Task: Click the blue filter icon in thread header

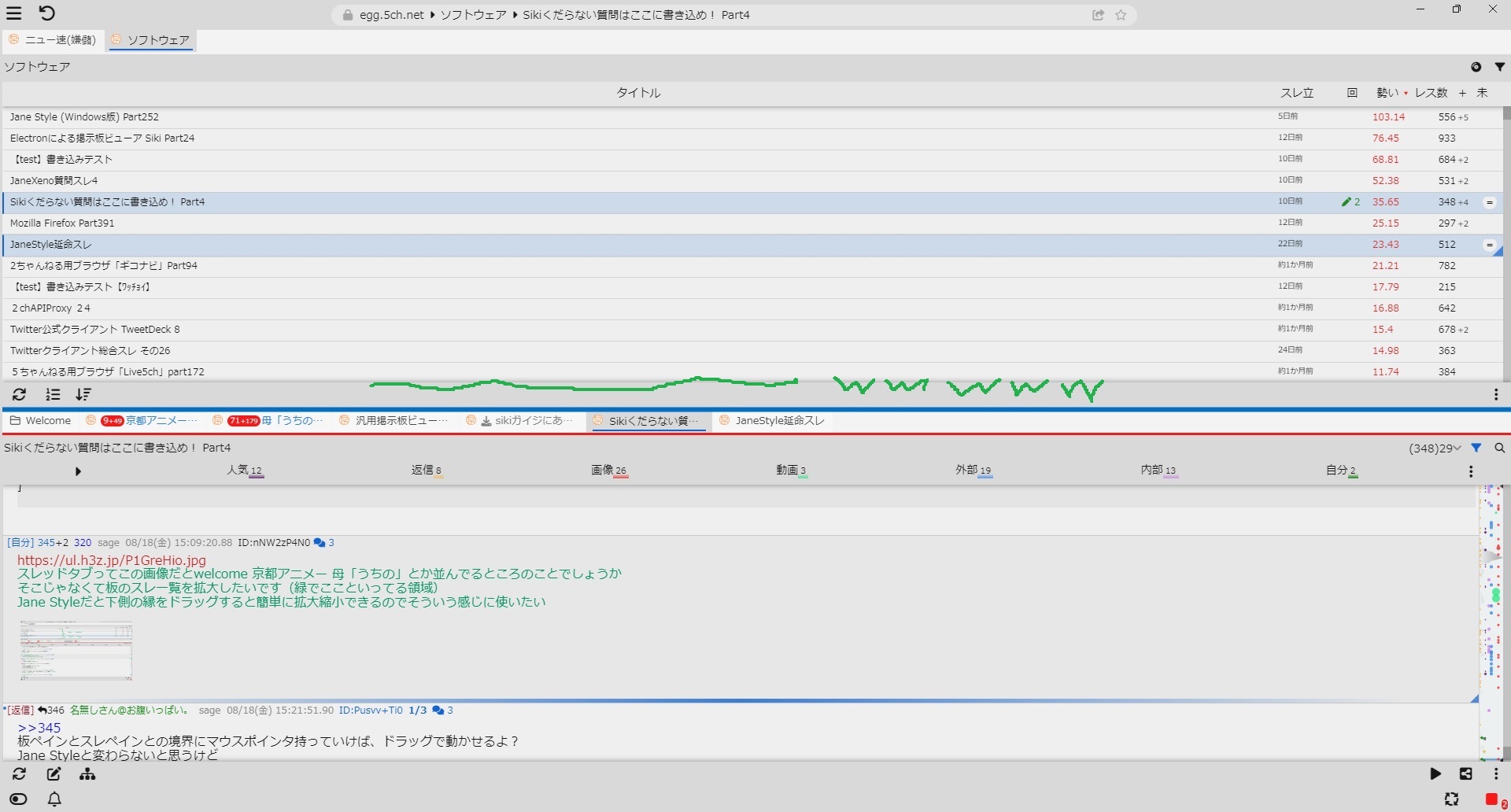Action: [1476, 448]
